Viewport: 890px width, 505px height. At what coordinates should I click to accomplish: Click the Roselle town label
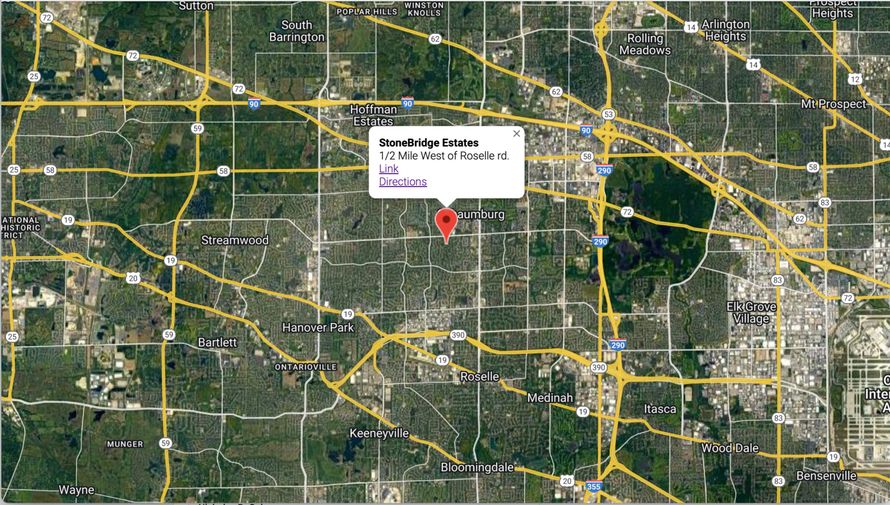pos(480,376)
